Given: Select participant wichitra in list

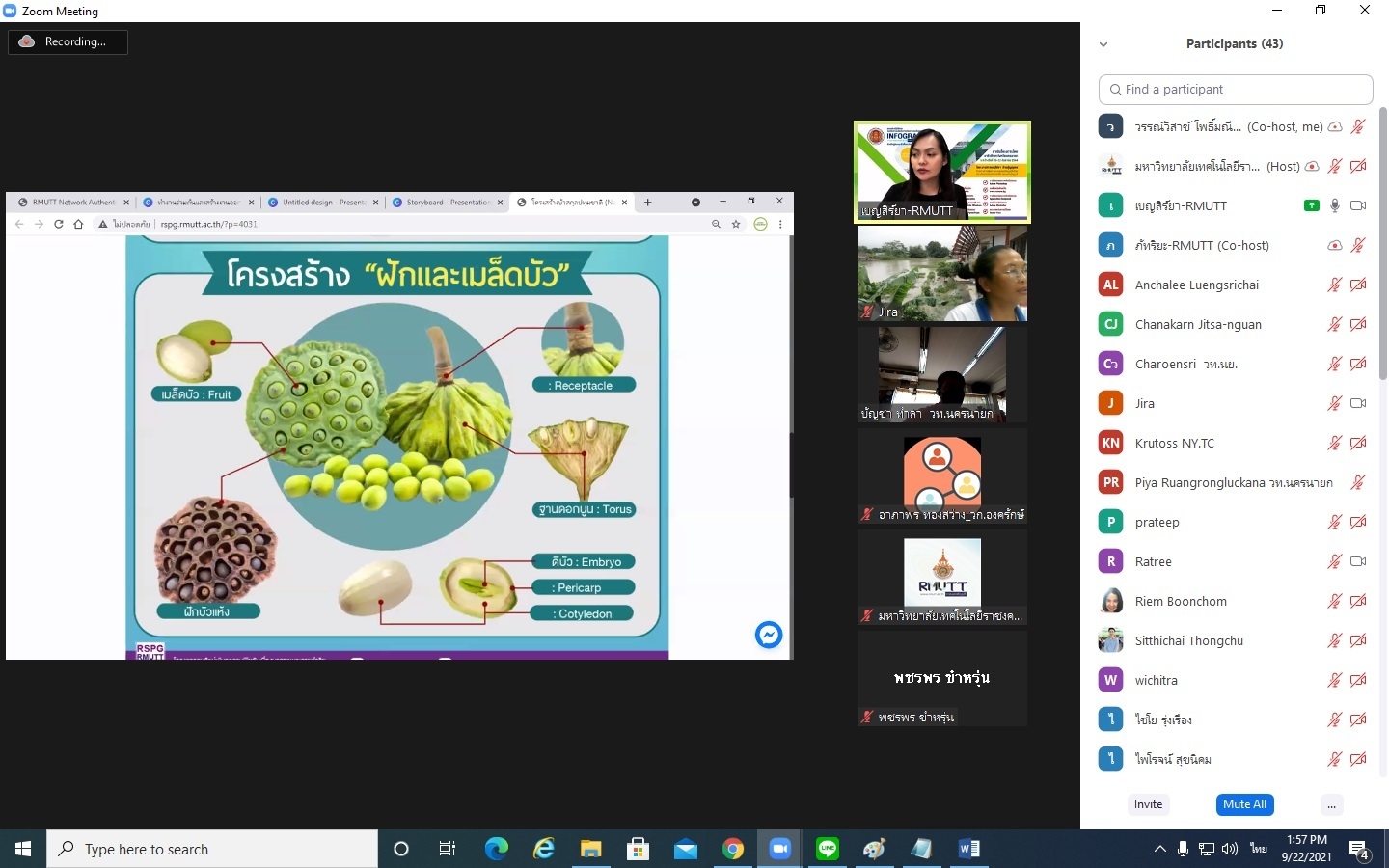Looking at the screenshot, I should (x=1156, y=680).
